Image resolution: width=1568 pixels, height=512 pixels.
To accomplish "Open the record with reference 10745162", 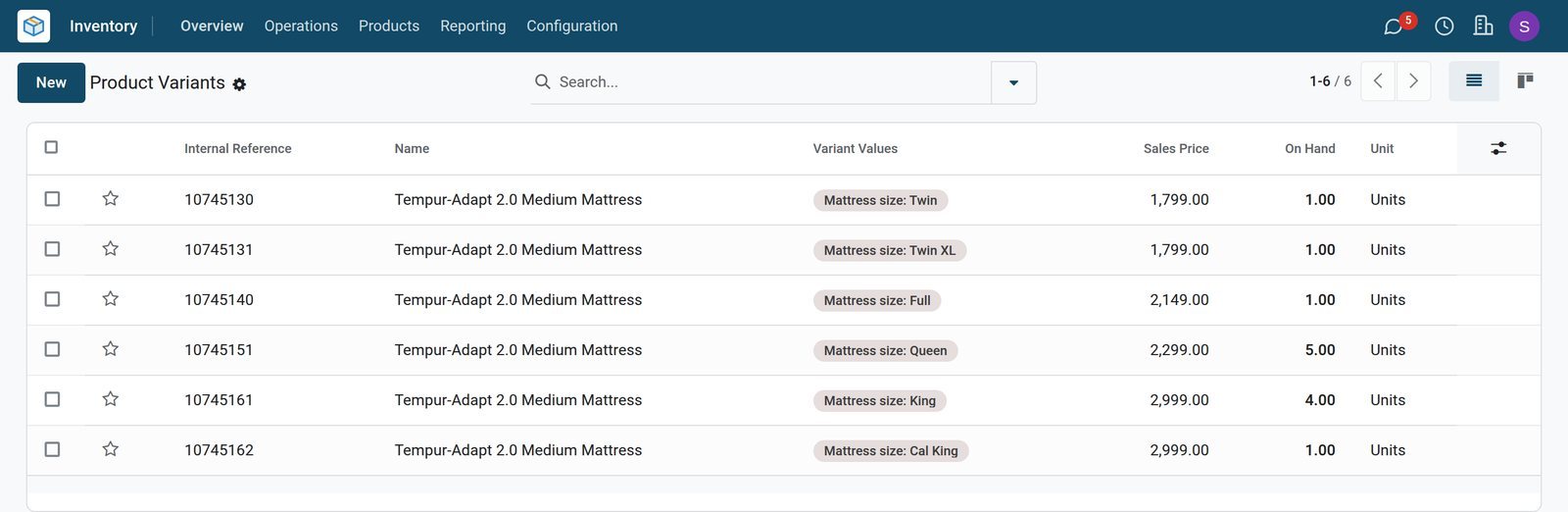I will point(219,450).
